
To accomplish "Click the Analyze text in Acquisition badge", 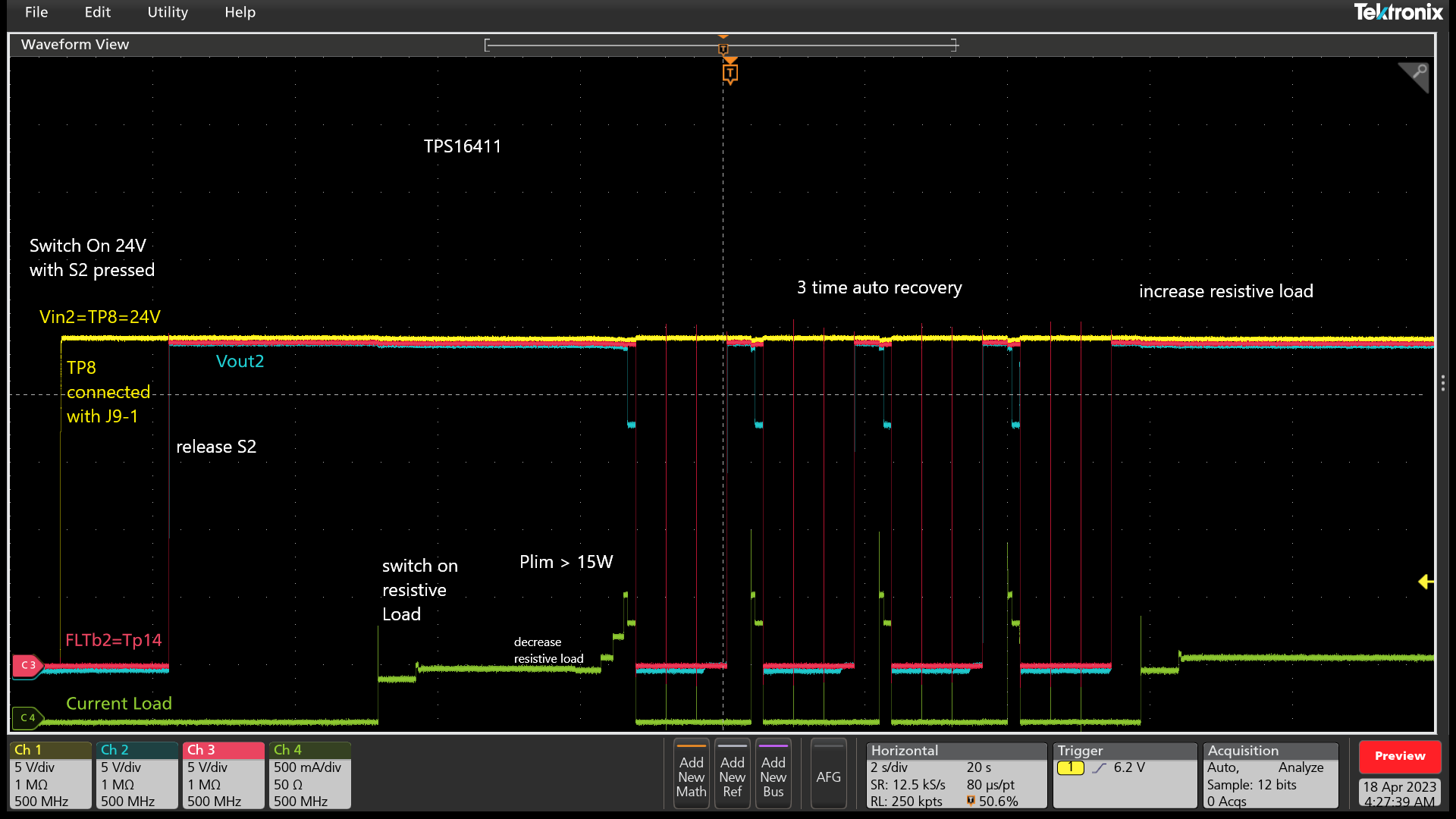I will tap(1301, 767).
